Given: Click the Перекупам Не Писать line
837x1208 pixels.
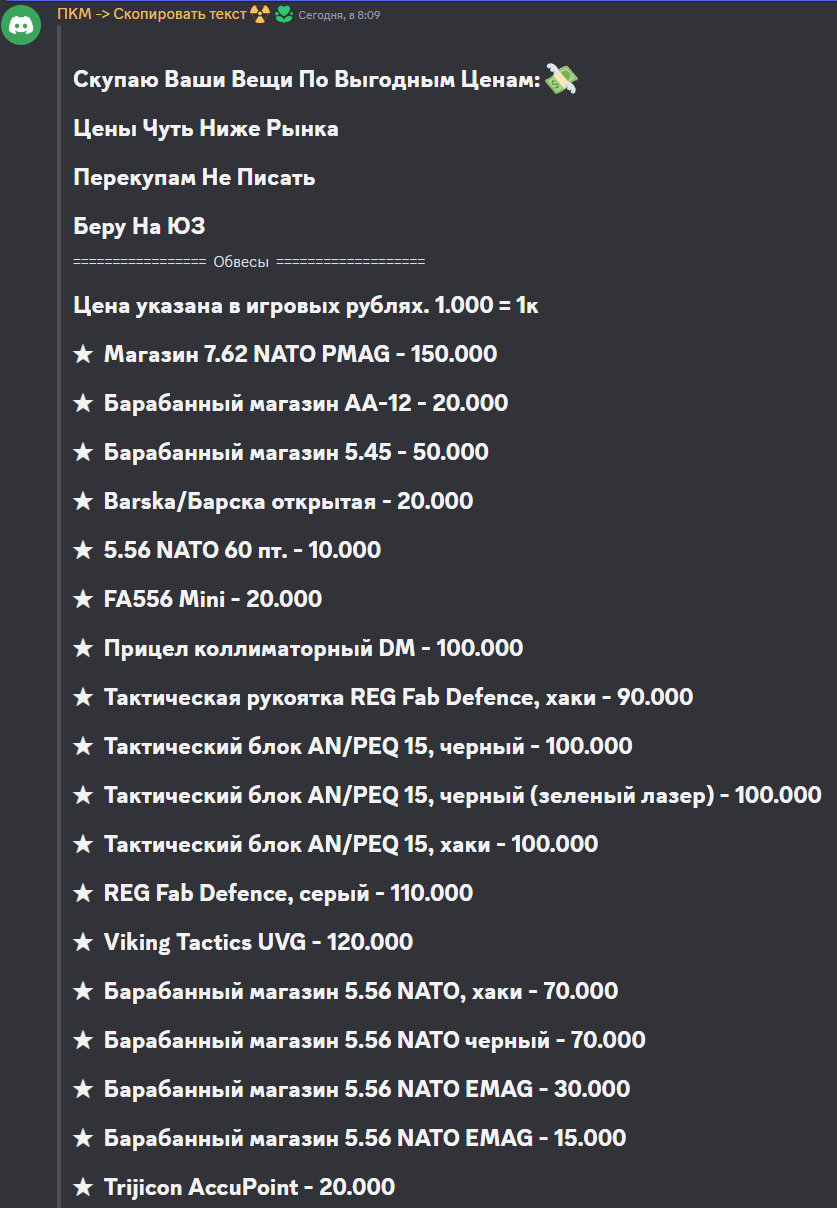Looking at the screenshot, I should [194, 178].
